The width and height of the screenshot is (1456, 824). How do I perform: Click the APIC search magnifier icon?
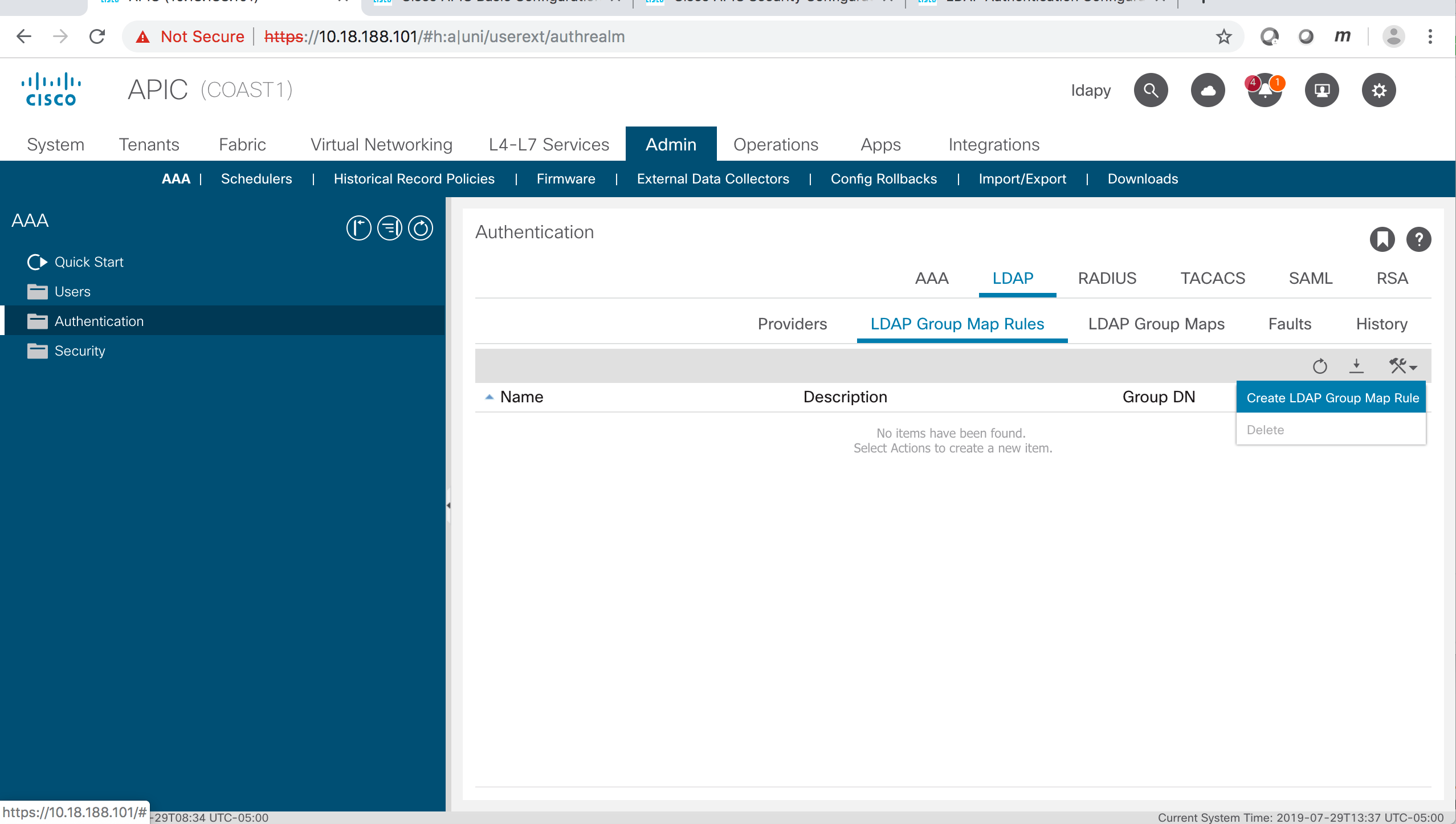[1151, 90]
